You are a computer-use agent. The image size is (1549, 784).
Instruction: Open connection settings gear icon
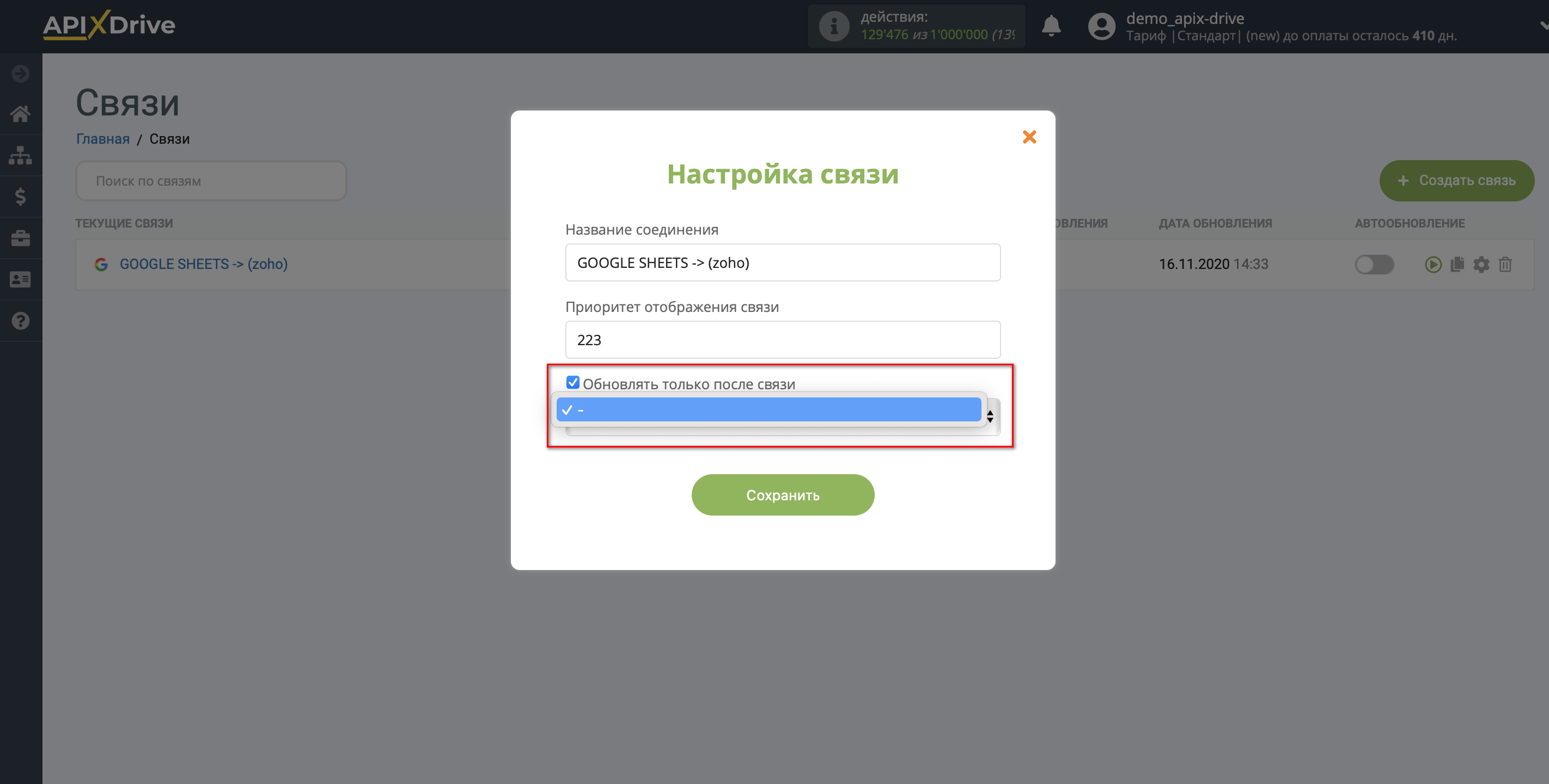point(1480,265)
